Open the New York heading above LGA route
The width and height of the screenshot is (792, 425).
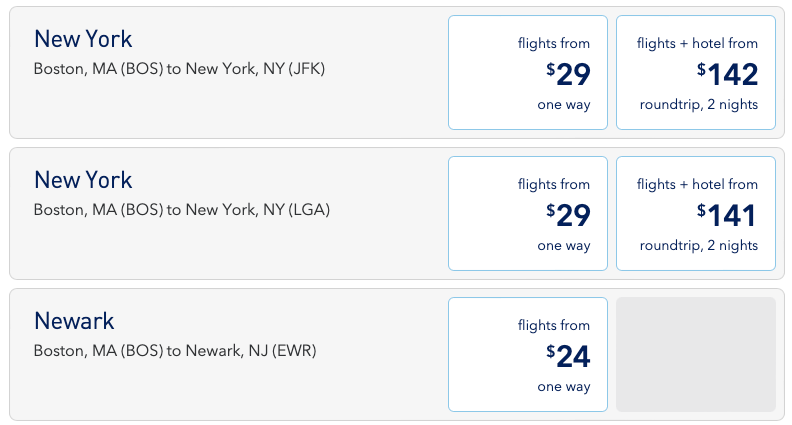(83, 180)
